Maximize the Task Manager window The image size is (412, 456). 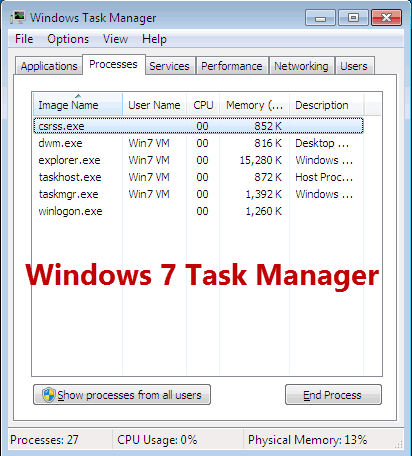click(x=353, y=18)
